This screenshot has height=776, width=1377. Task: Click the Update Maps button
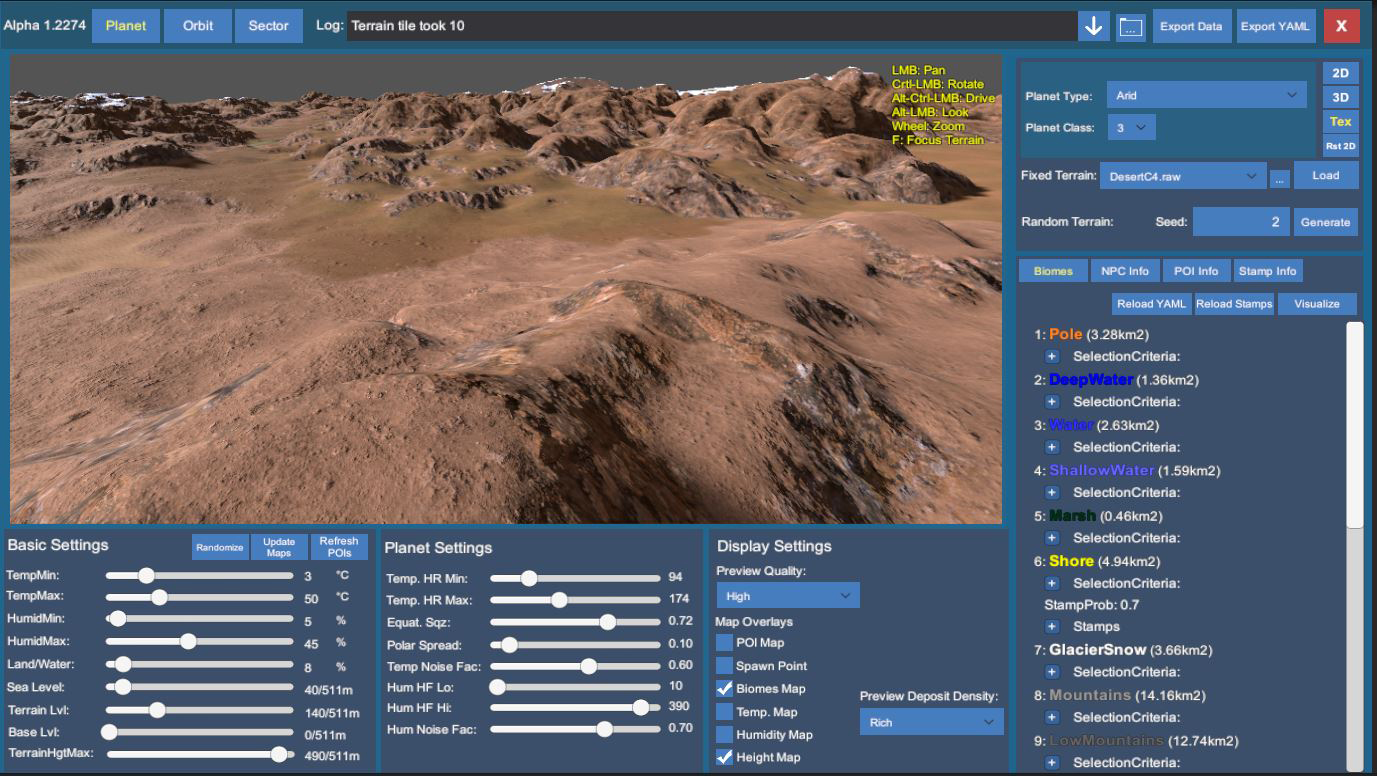[x=279, y=547]
